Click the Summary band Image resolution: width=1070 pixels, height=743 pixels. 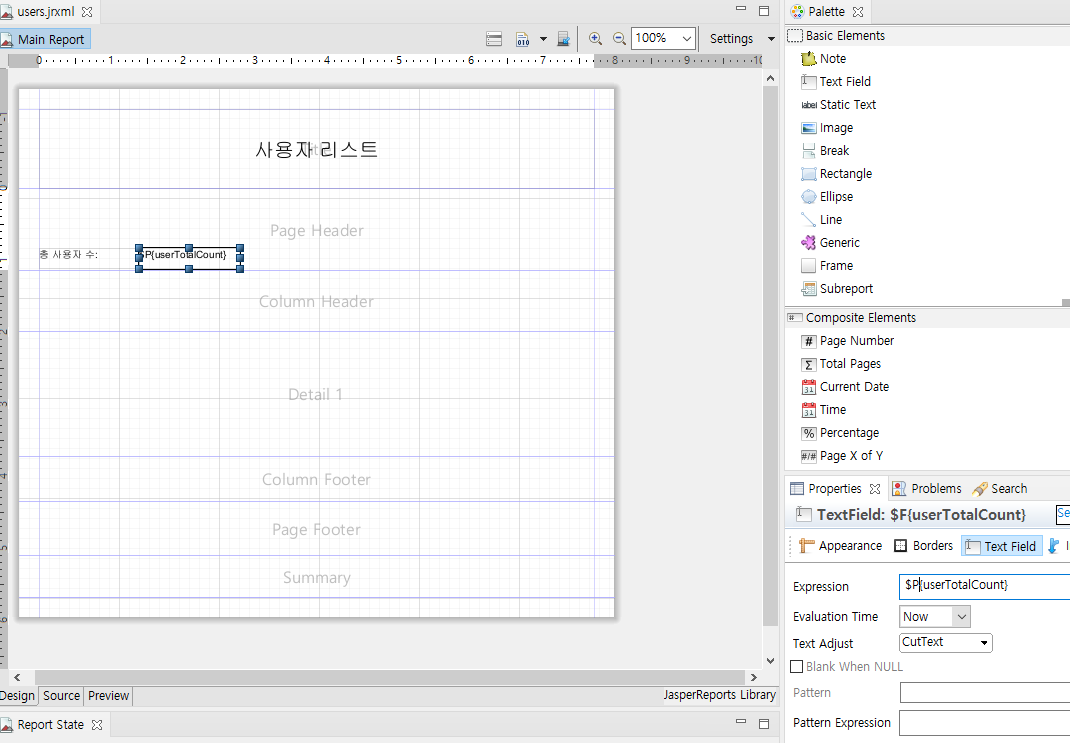coord(316,577)
